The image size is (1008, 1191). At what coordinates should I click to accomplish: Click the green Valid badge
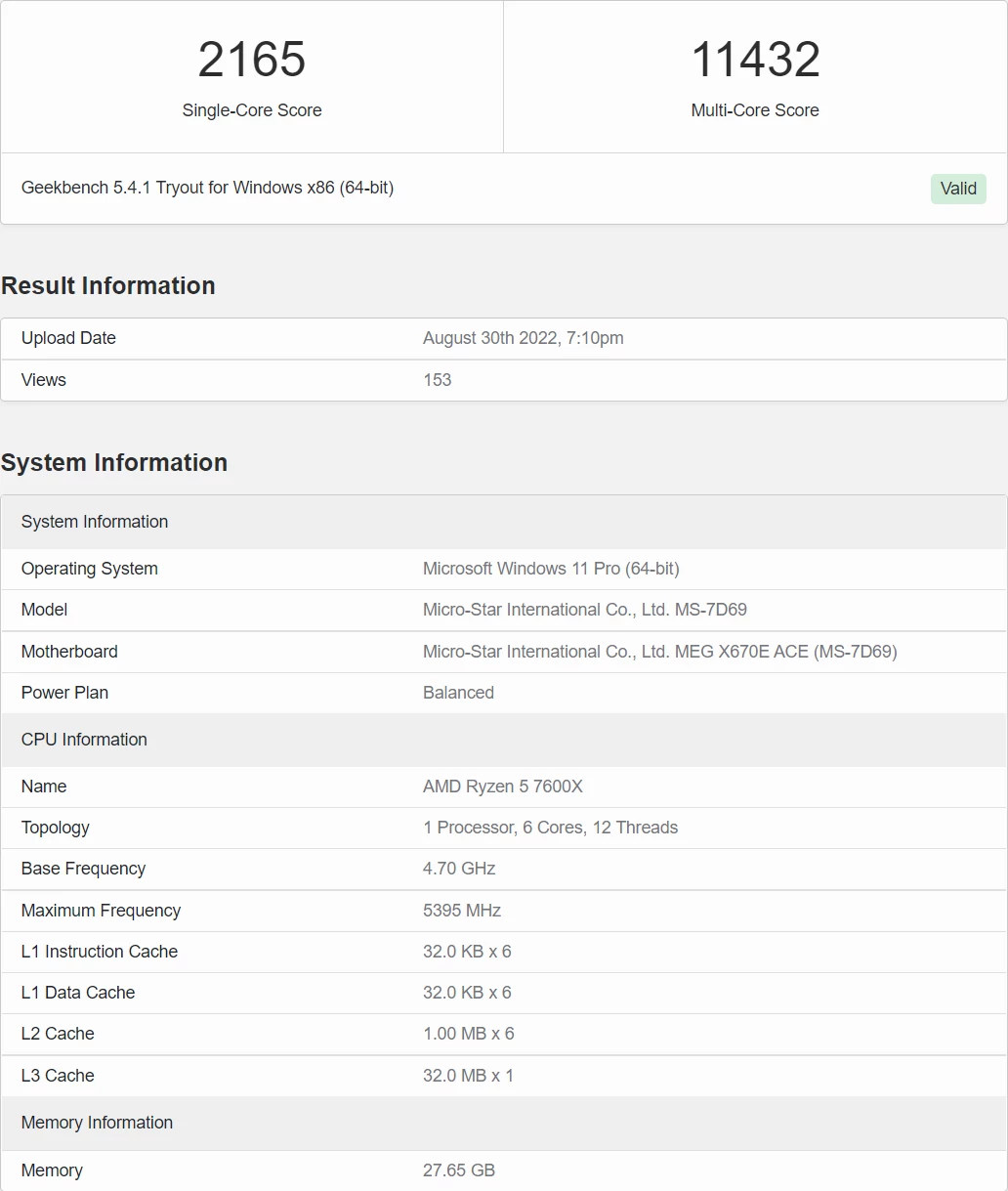pos(958,189)
